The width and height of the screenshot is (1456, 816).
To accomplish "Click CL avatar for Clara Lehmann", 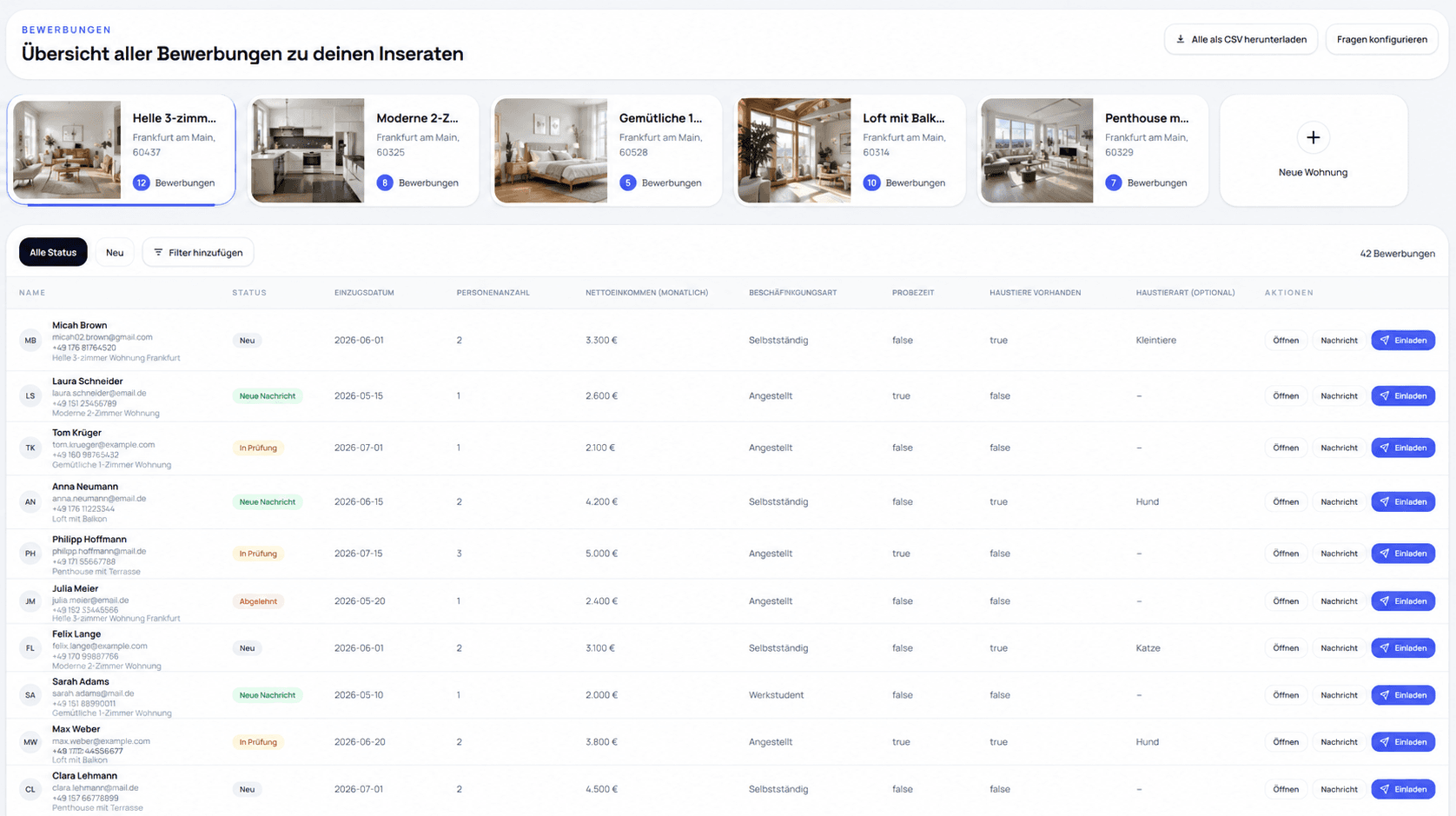I will [x=30, y=790].
